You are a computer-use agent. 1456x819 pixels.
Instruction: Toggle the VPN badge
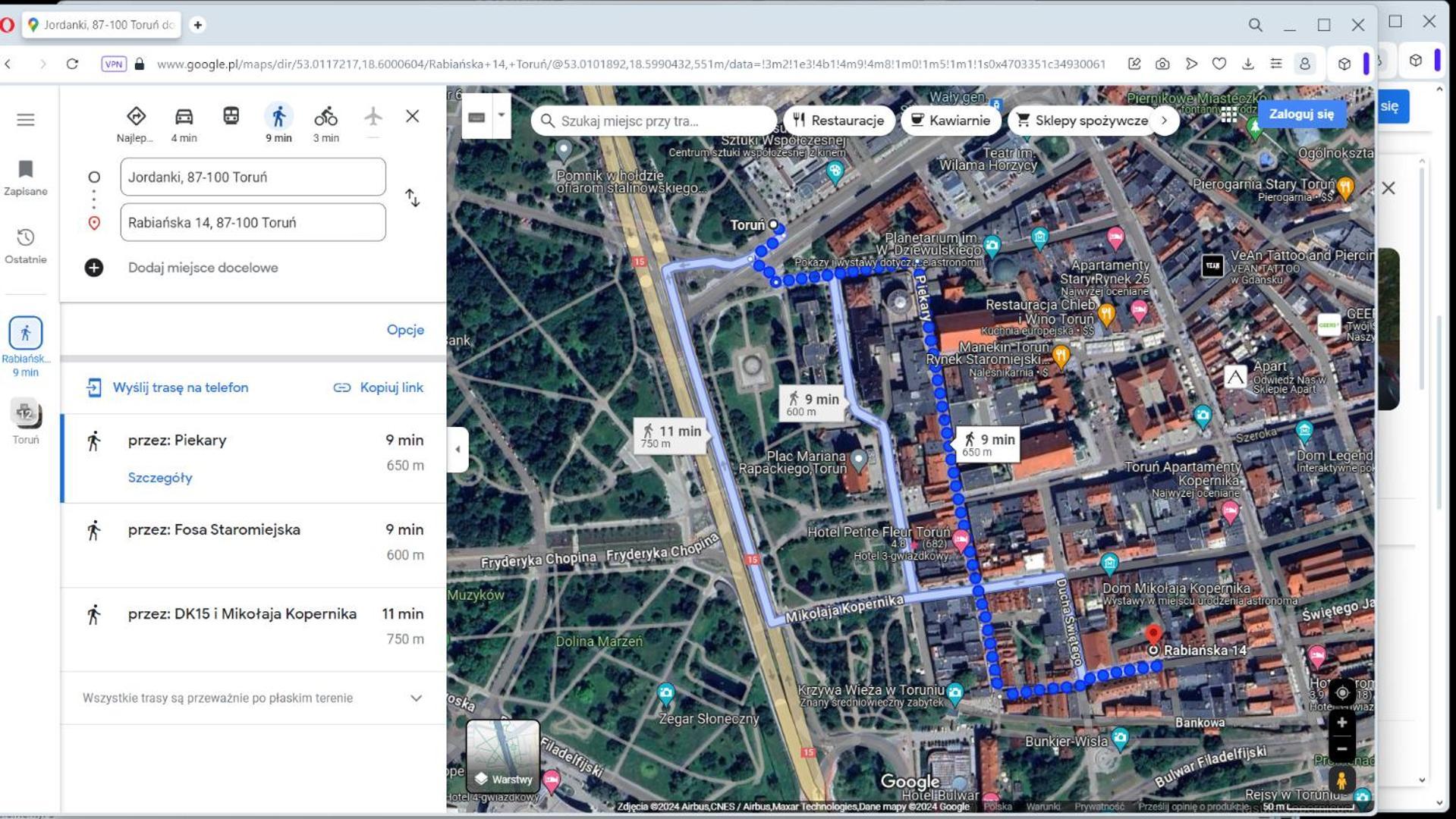coord(114,64)
